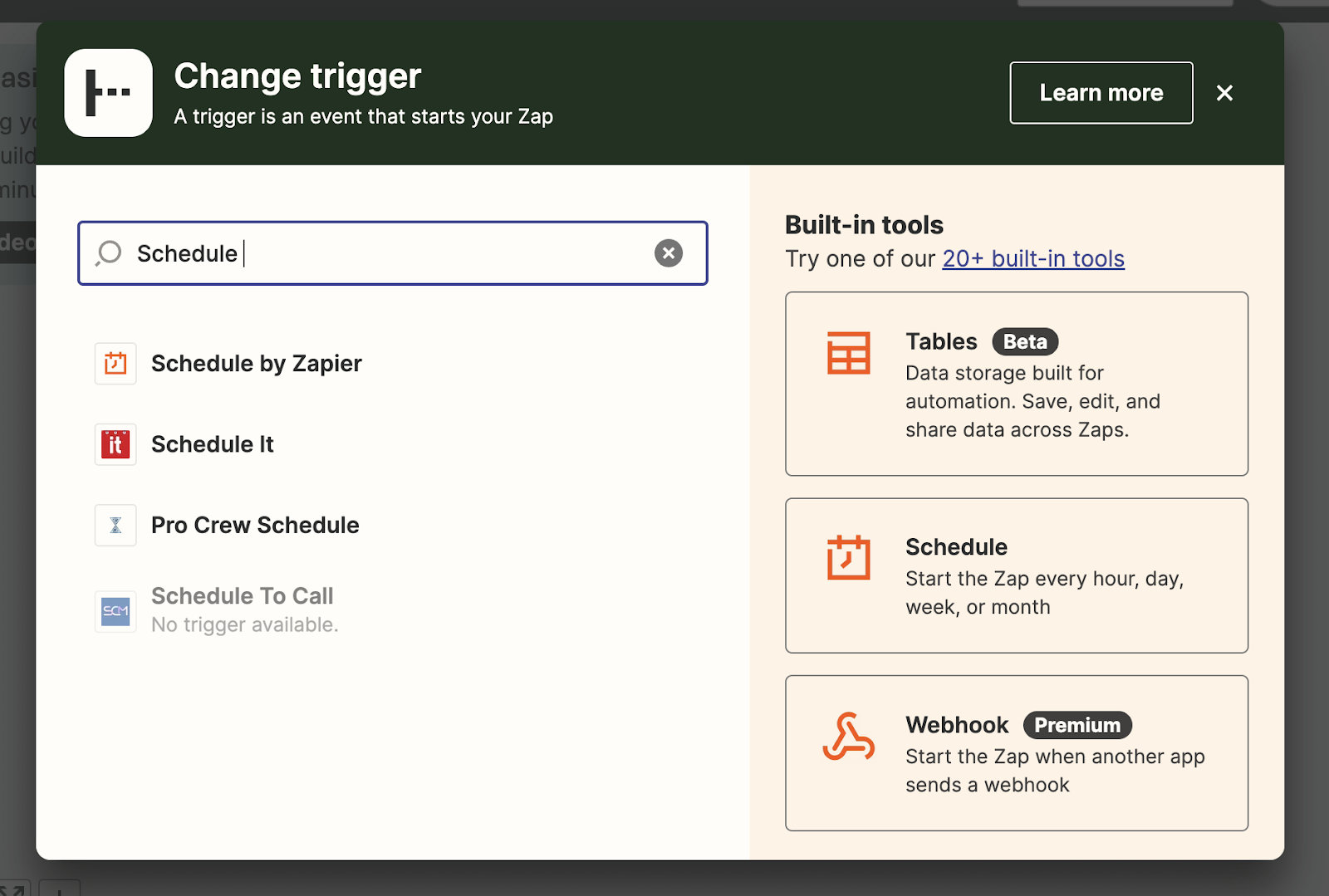Click the Tables grid icon
Screen dimensions: 1329x896
[x=848, y=353]
